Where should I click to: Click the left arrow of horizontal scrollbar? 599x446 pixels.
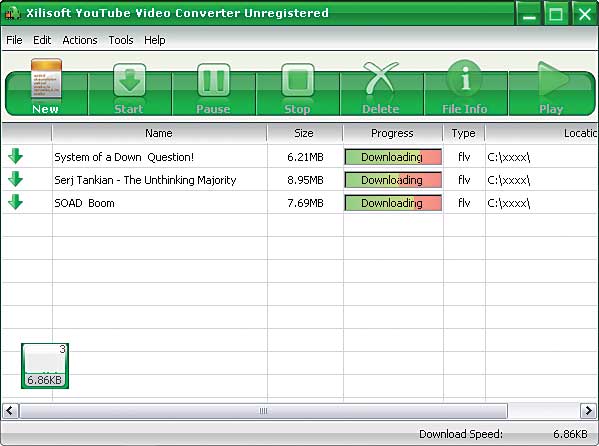point(10,411)
